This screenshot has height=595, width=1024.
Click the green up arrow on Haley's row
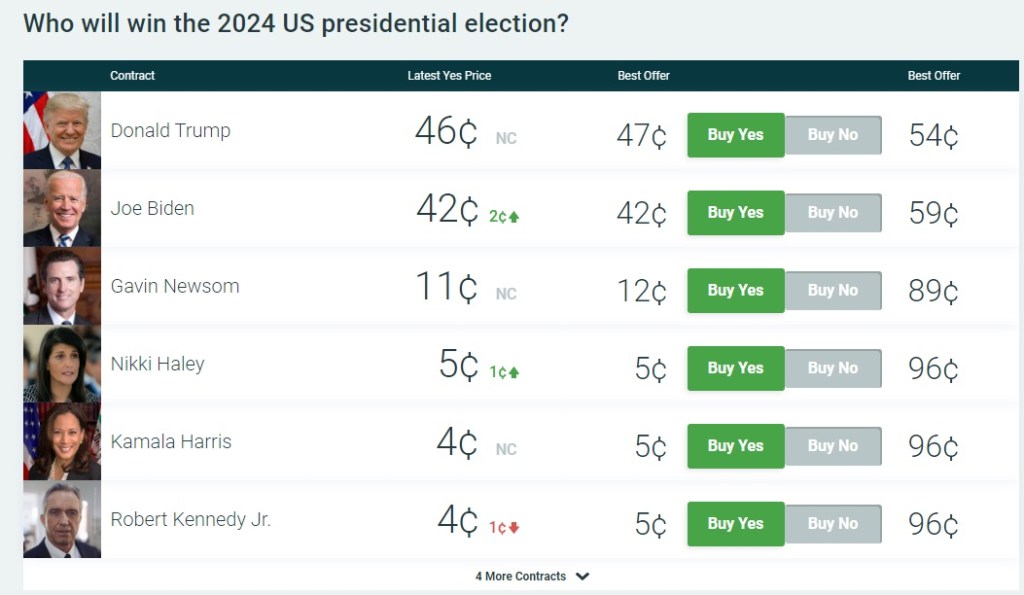[x=514, y=372]
